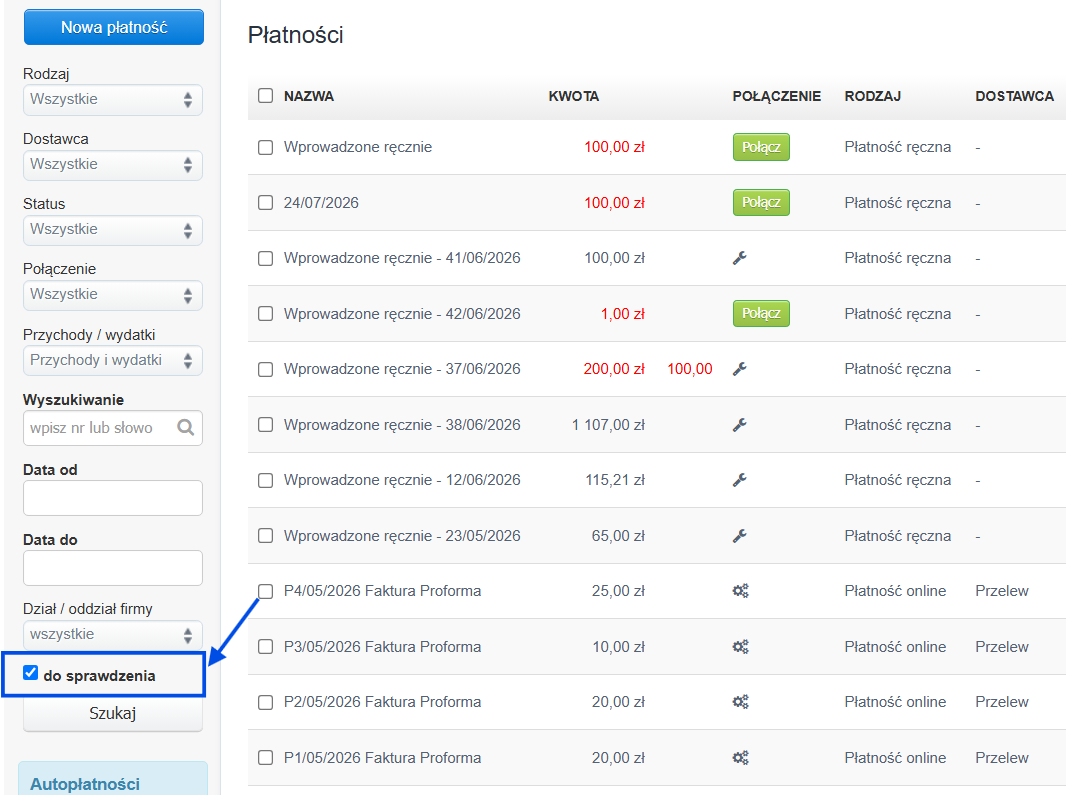Sort by the DOSTAWCA column header

click(x=1014, y=96)
